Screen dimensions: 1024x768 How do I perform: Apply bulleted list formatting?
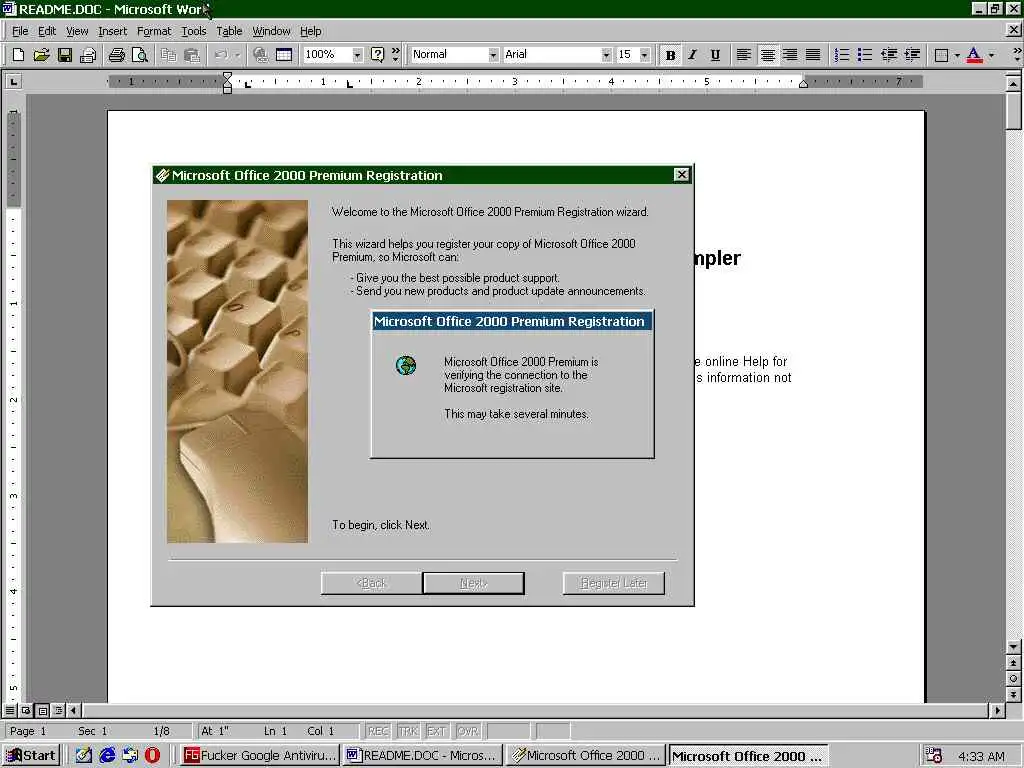coord(865,55)
